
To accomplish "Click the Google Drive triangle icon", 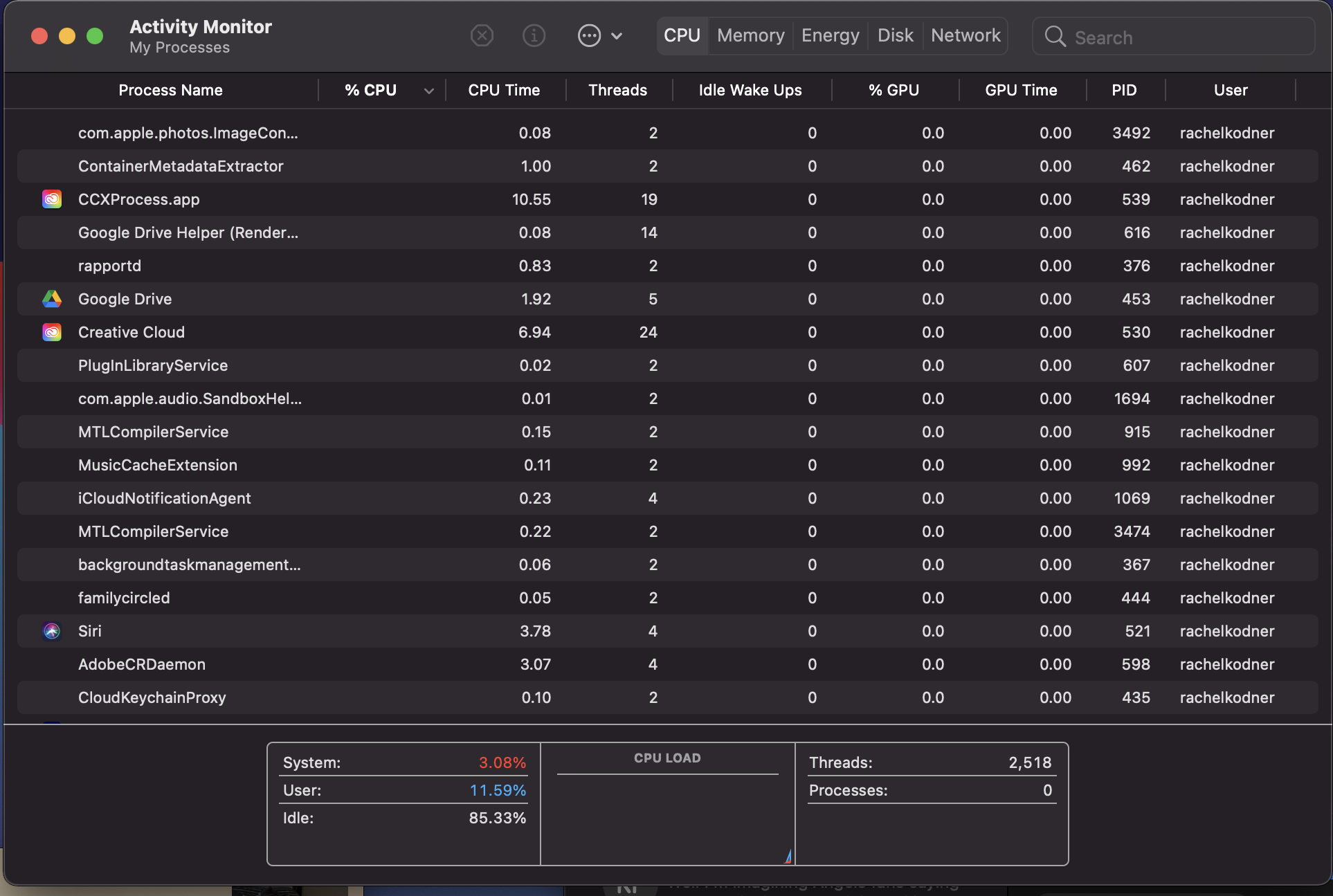I will [x=52, y=299].
